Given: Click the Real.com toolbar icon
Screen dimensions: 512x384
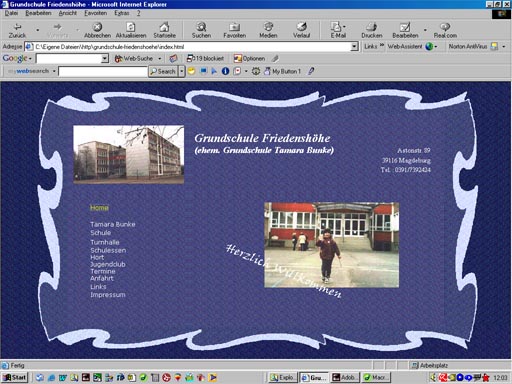Looking at the screenshot, I should click(x=445, y=30).
